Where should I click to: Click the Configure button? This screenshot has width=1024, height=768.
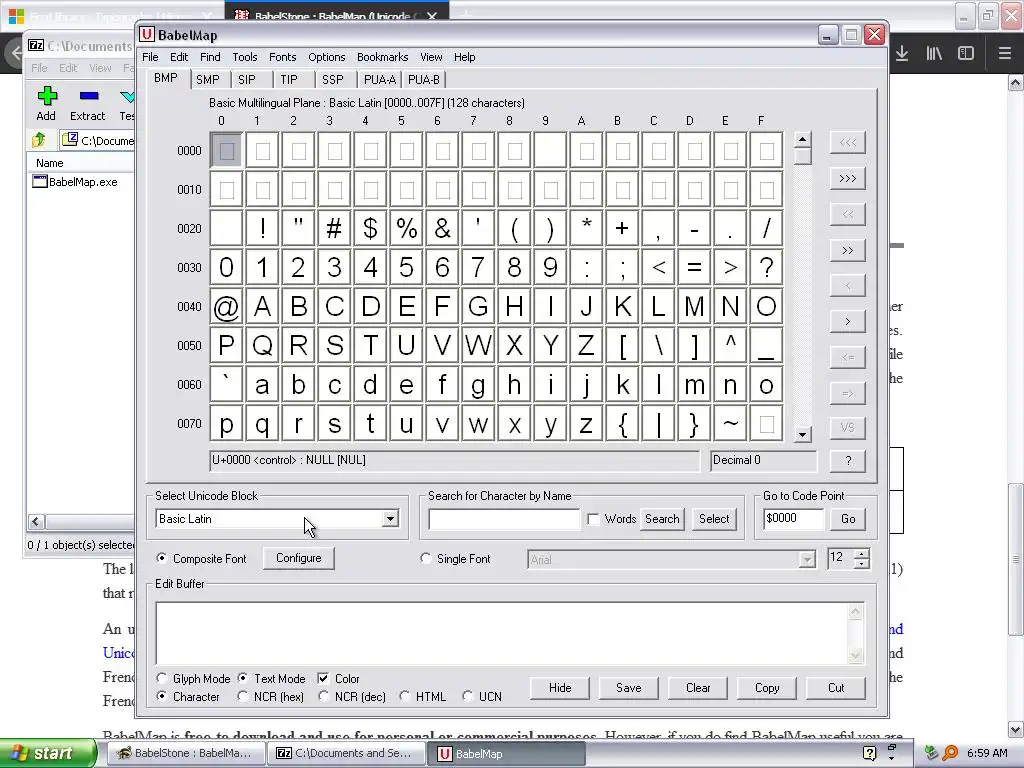pos(298,558)
